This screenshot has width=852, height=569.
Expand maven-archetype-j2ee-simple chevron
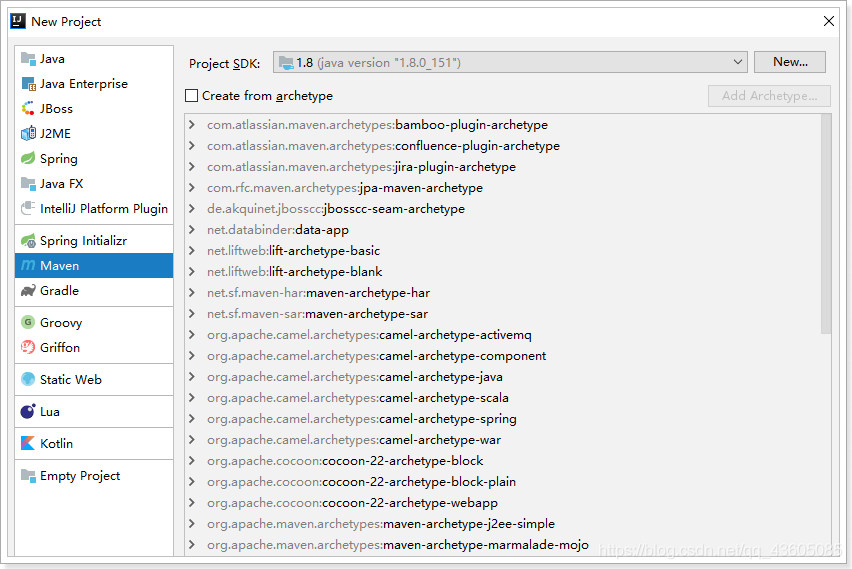192,524
